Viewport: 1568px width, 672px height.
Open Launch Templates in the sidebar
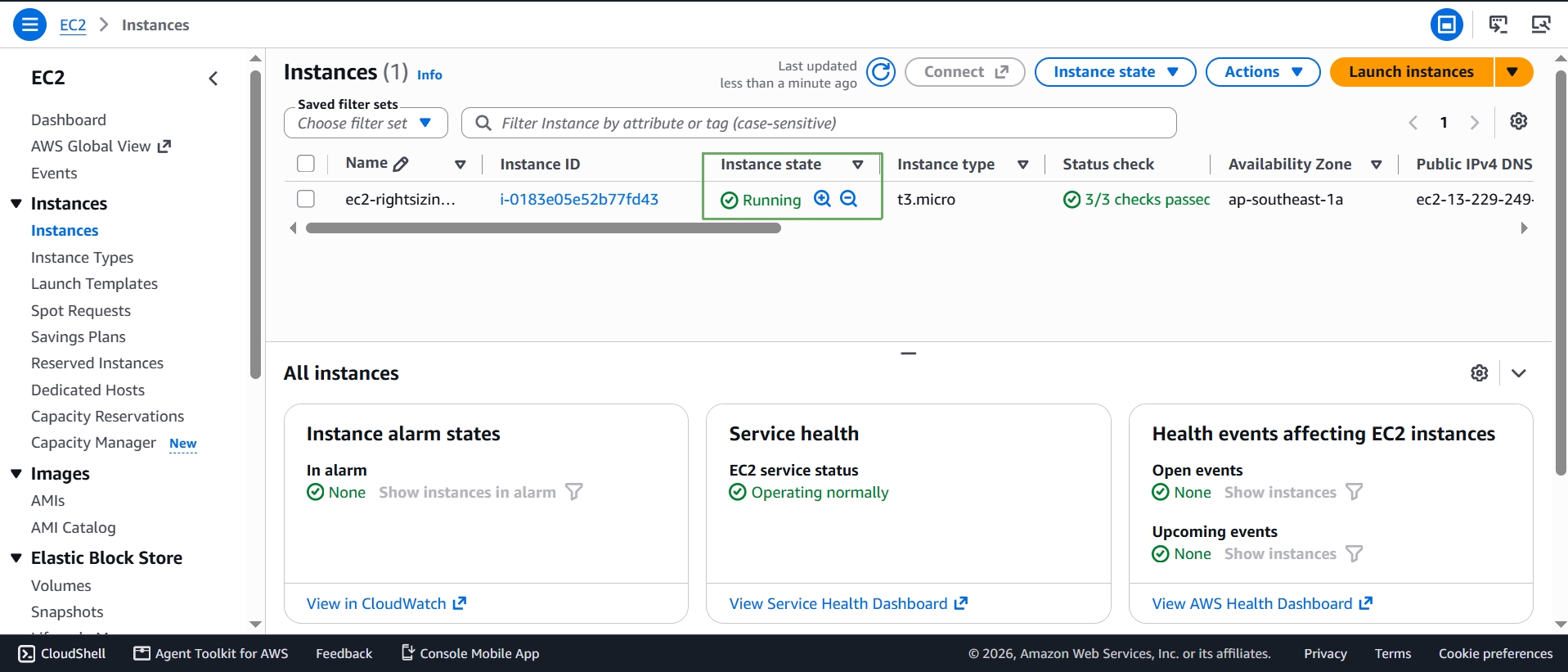(x=94, y=283)
